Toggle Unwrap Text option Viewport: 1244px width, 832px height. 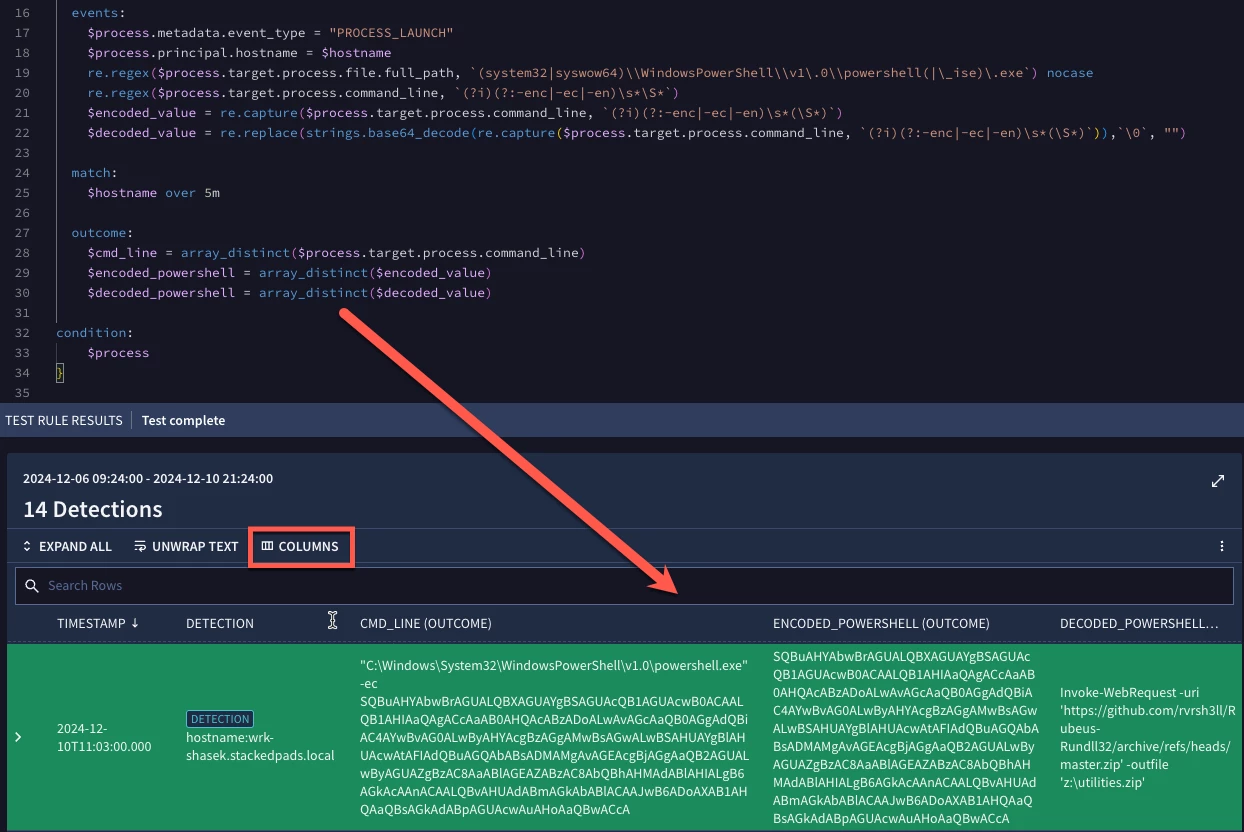(x=186, y=547)
